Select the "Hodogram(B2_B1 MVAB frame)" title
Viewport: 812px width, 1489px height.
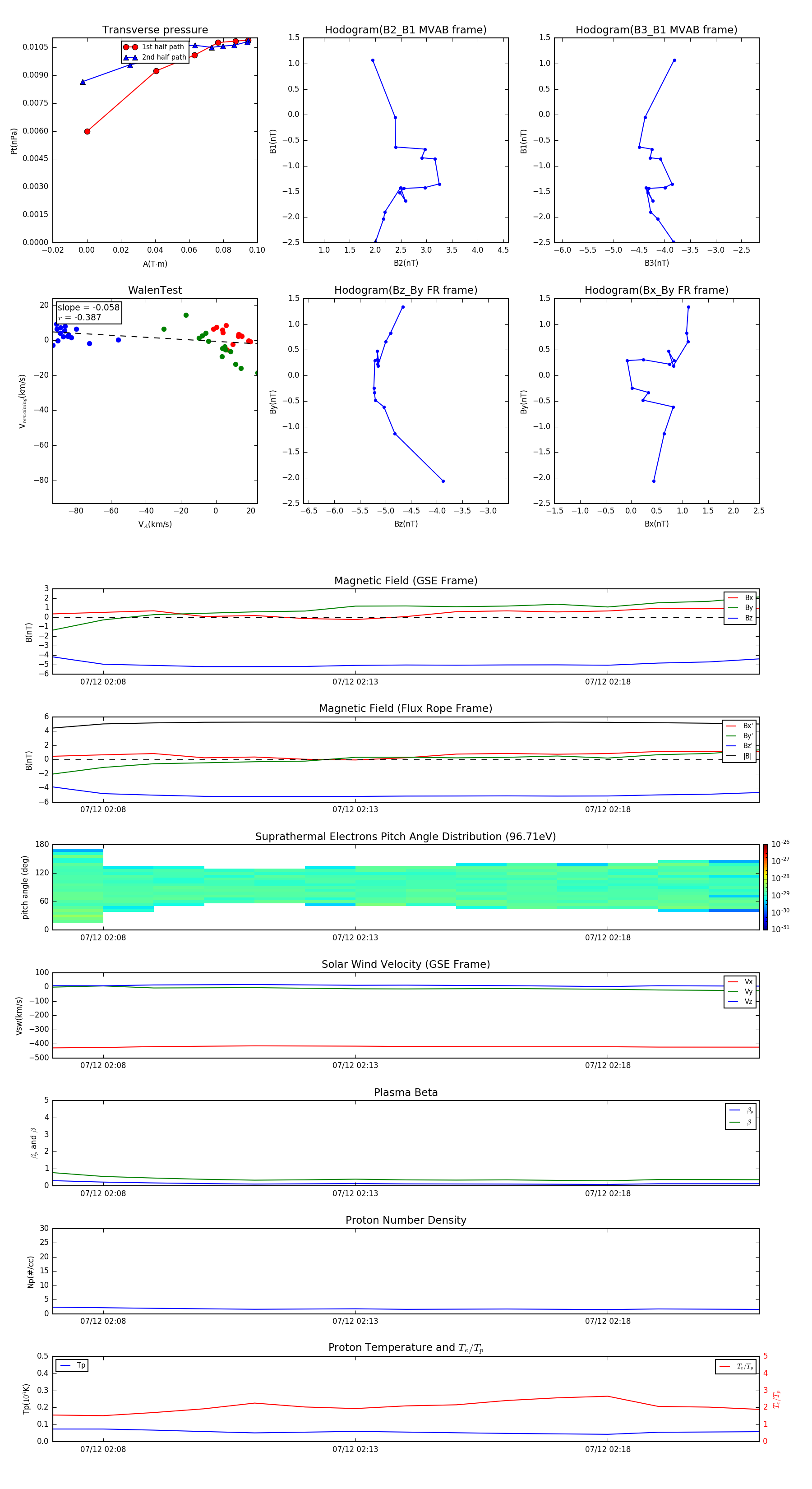(x=406, y=30)
